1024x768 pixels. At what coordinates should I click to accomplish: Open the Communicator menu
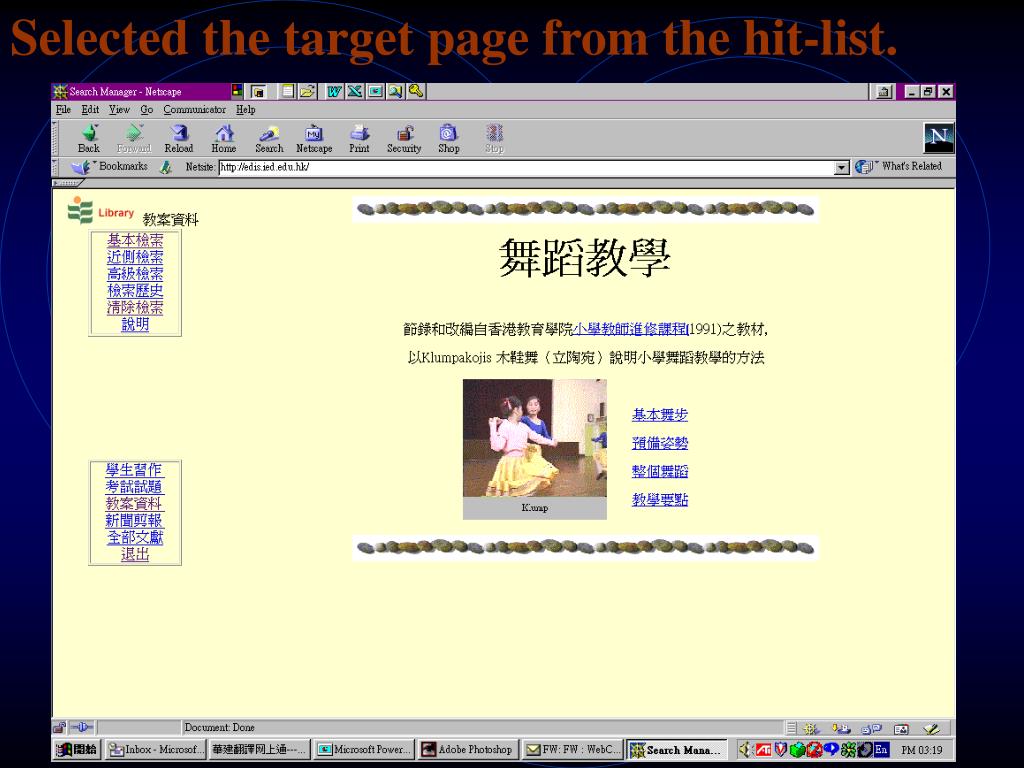tap(195, 110)
